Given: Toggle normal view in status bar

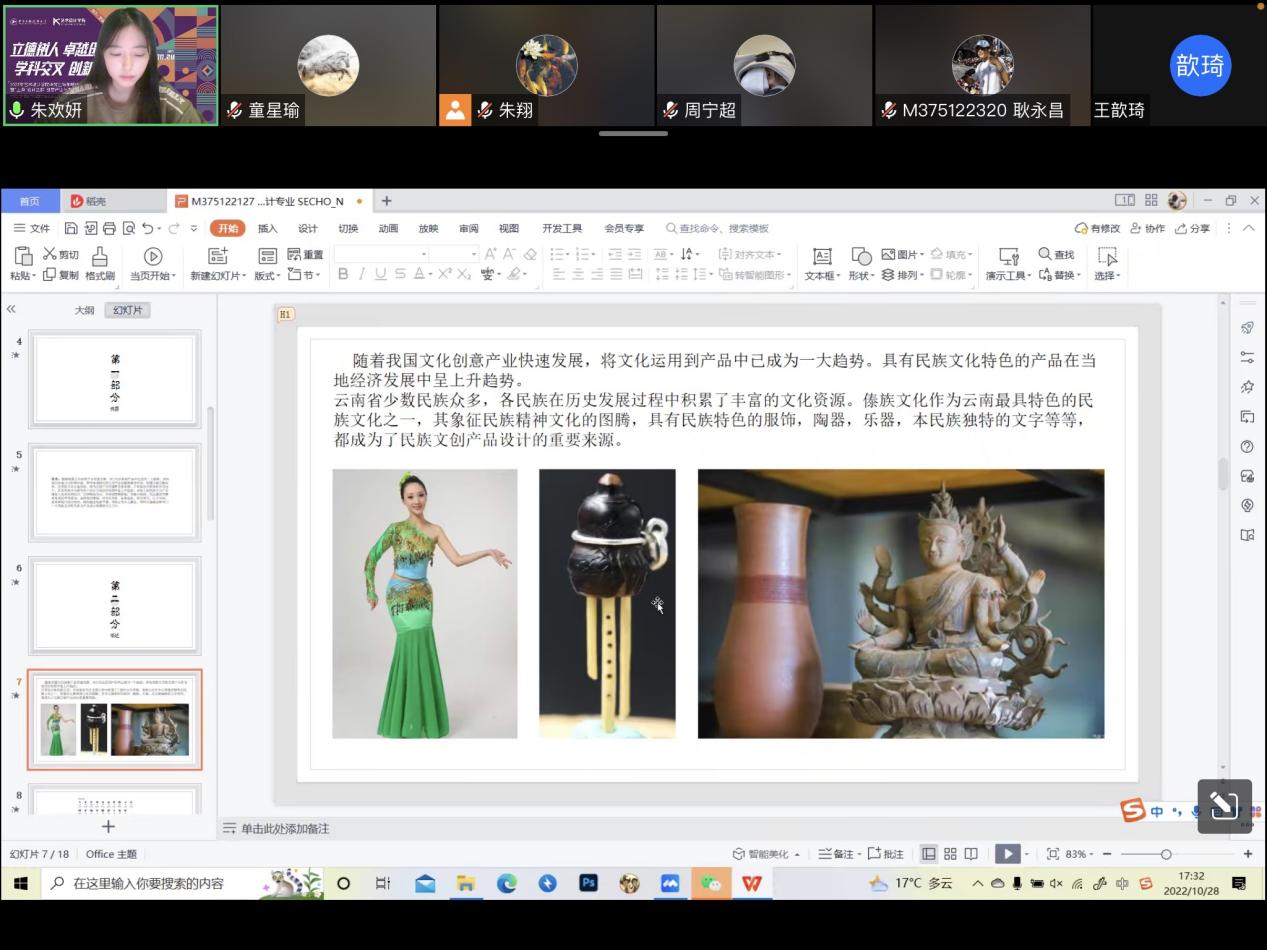Looking at the screenshot, I should (x=929, y=854).
